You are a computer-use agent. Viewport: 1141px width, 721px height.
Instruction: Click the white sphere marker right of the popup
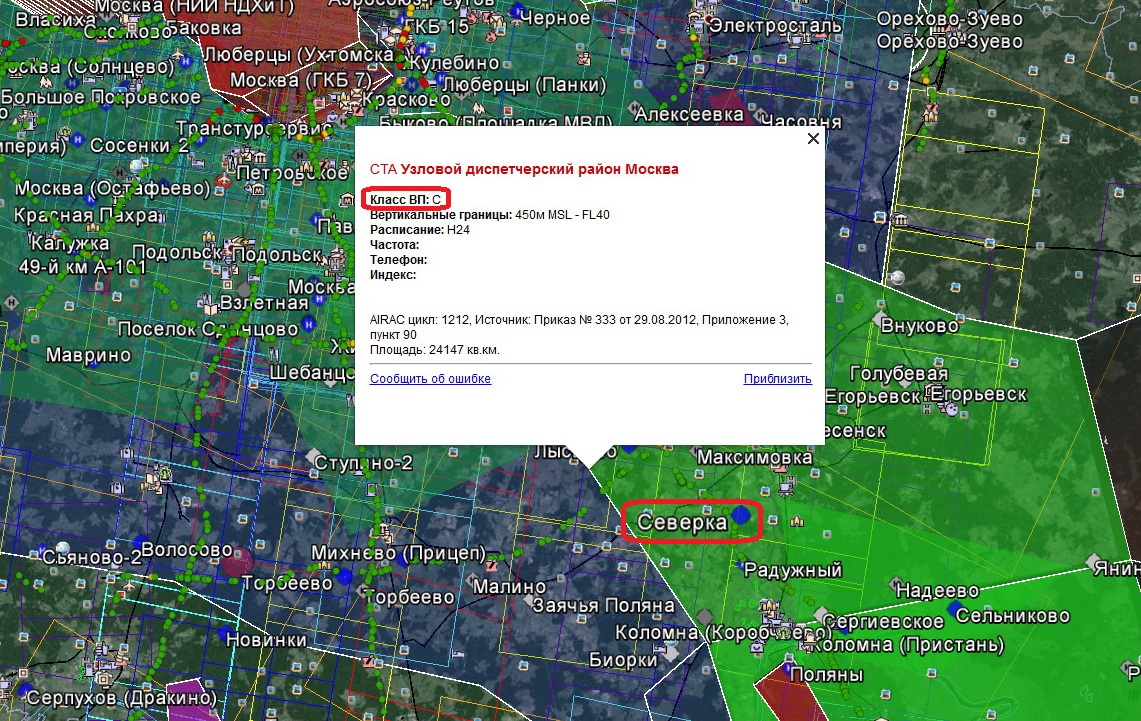pos(898,277)
